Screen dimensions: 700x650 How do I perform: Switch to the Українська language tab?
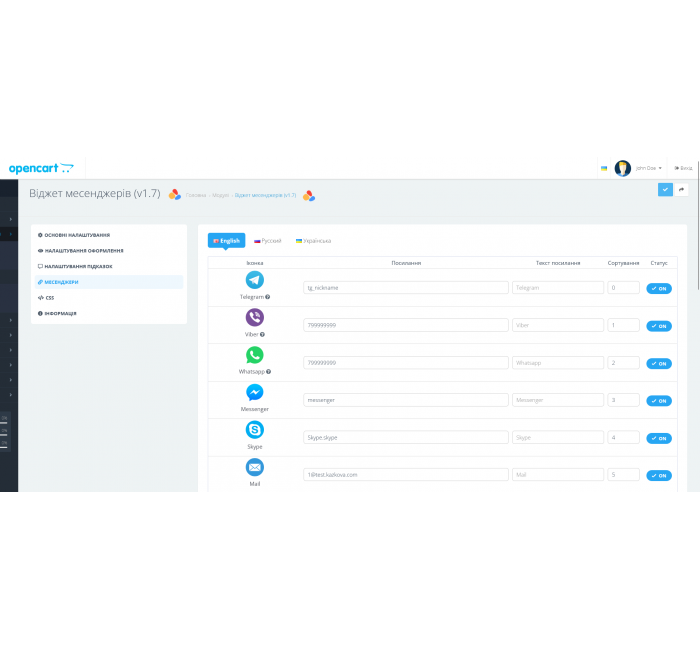pyautogui.click(x=313, y=241)
